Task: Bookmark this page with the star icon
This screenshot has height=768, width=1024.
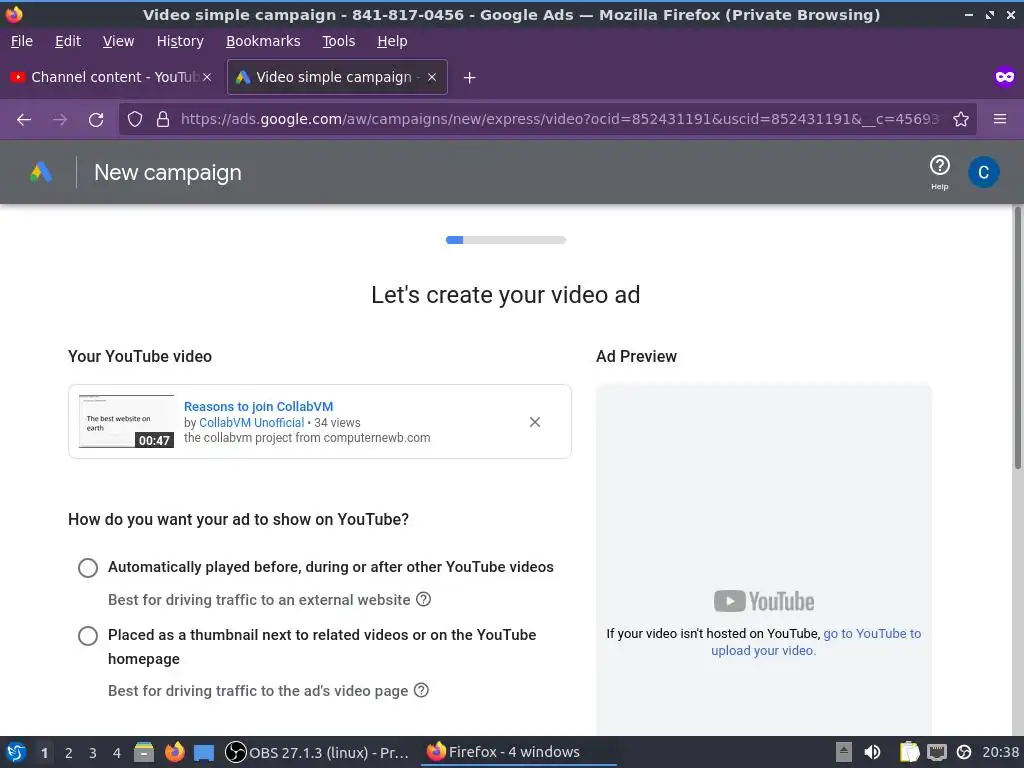Action: point(961,119)
